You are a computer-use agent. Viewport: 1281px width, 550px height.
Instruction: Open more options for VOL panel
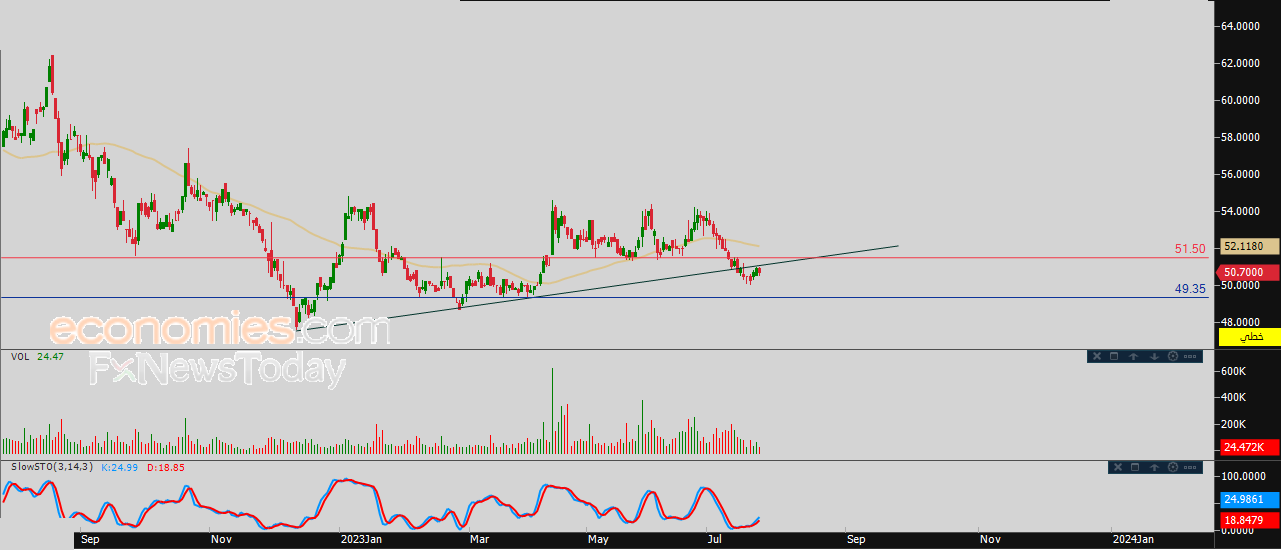[x=1190, y=356]
